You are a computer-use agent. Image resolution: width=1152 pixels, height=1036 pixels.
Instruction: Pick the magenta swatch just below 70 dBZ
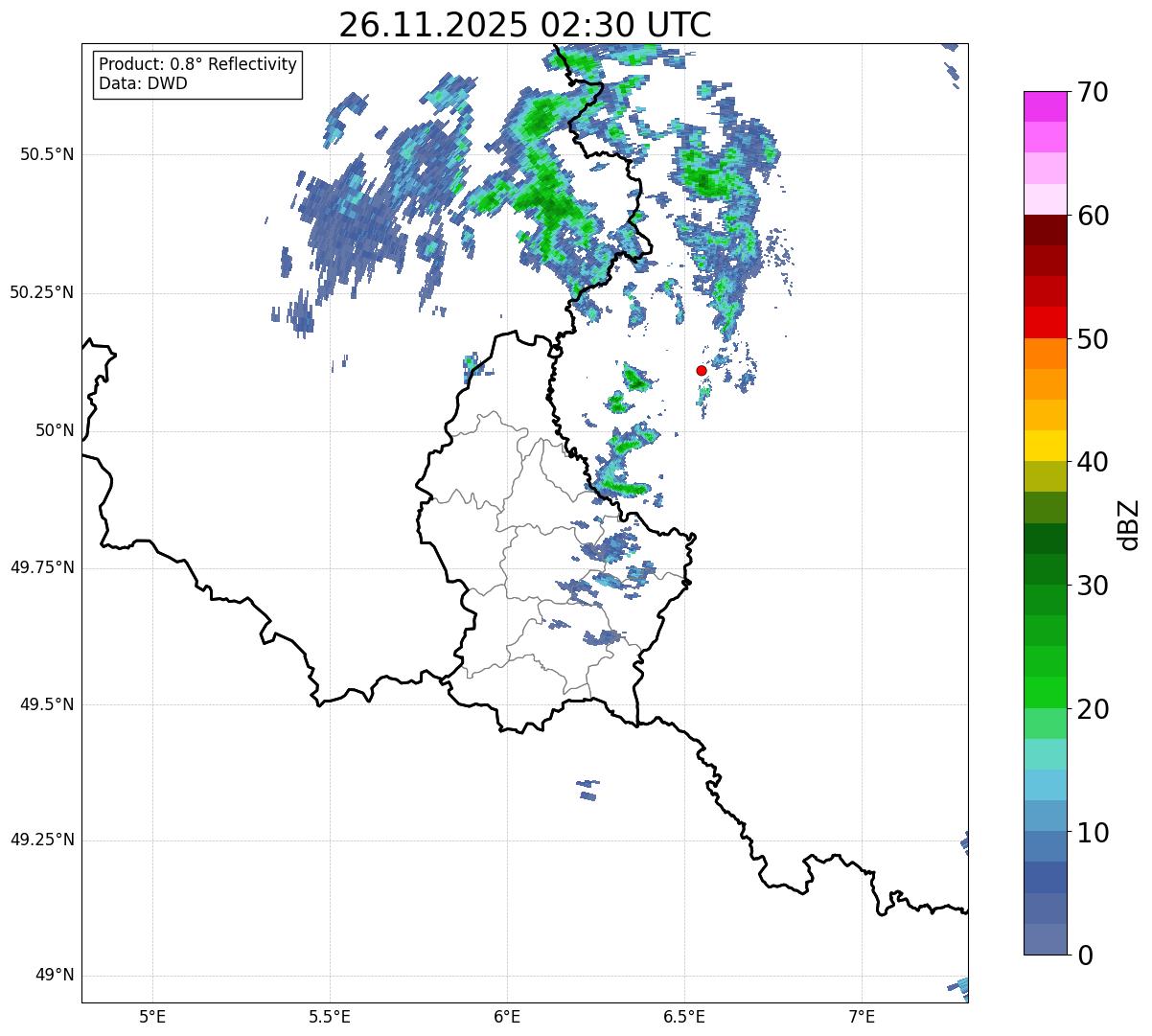click(1045, 107)
